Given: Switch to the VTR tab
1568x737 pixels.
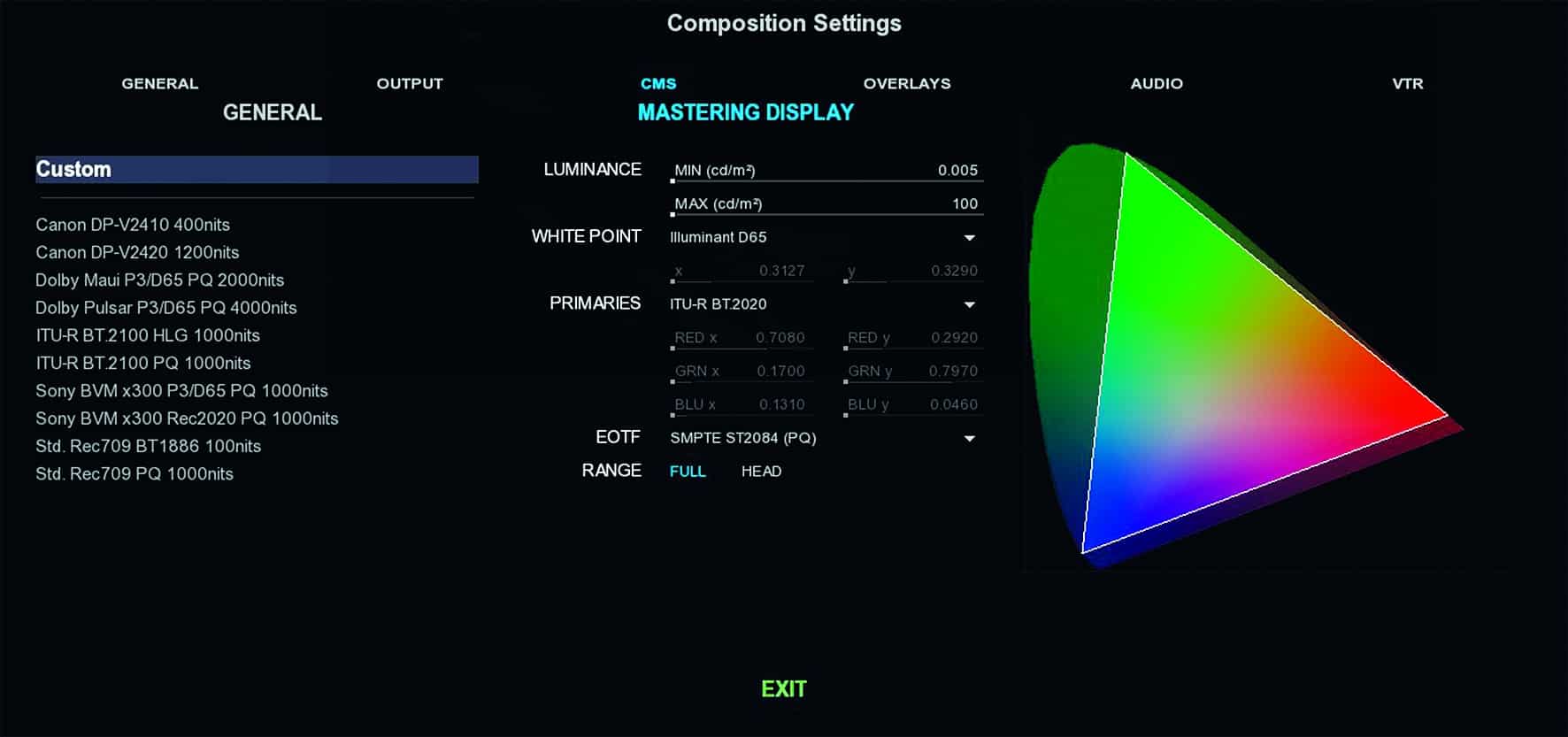Looking at the screenshot, I should [1407, 84].
